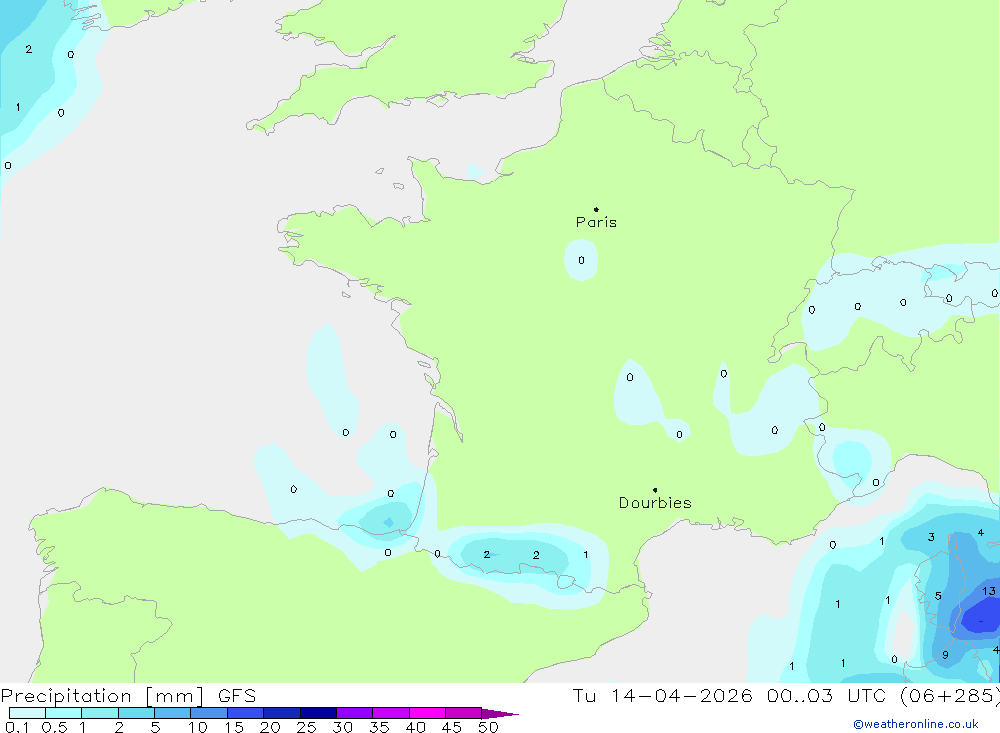Pick the 2–5 mm legend swatch
This screenshot has width=1000, height=733.
[136, 713]
